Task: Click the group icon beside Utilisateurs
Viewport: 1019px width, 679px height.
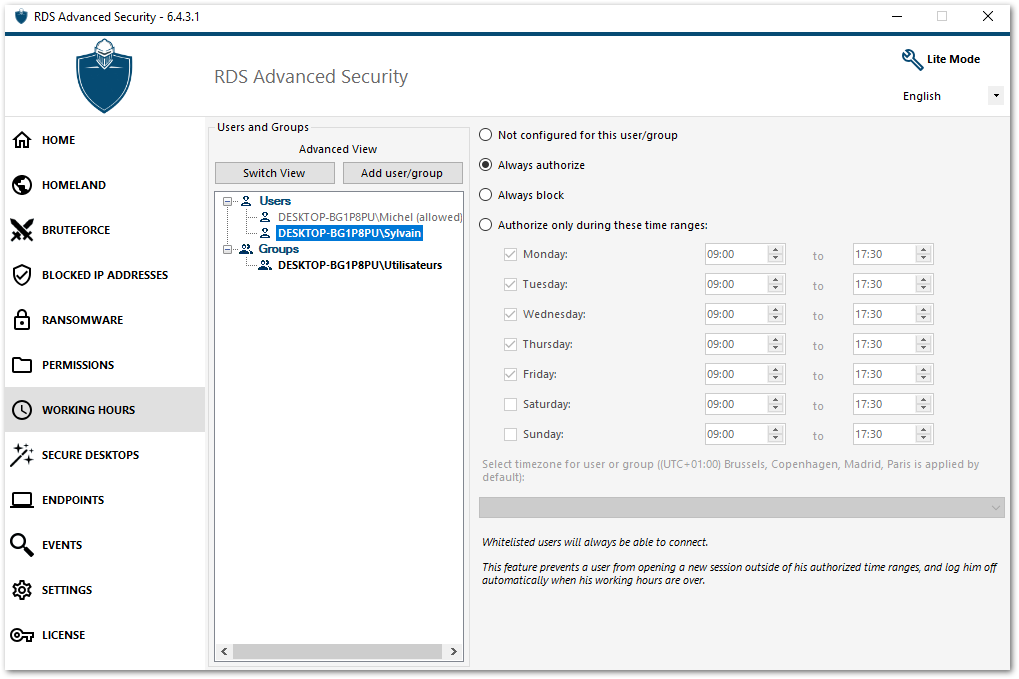Action: 265,265
